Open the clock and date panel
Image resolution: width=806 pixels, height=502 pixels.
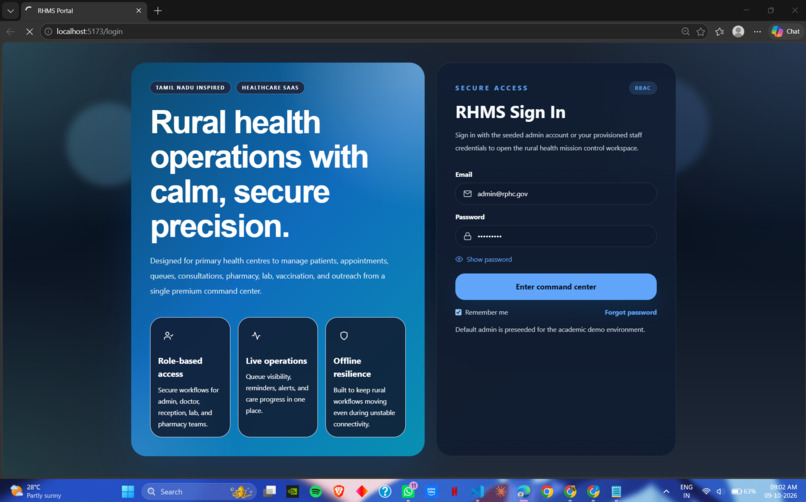pos(783,491)
